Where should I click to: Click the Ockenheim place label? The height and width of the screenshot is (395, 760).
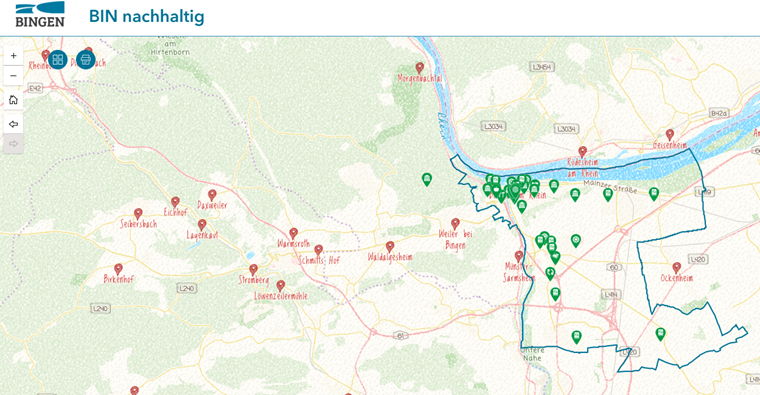tap(677, 278)
